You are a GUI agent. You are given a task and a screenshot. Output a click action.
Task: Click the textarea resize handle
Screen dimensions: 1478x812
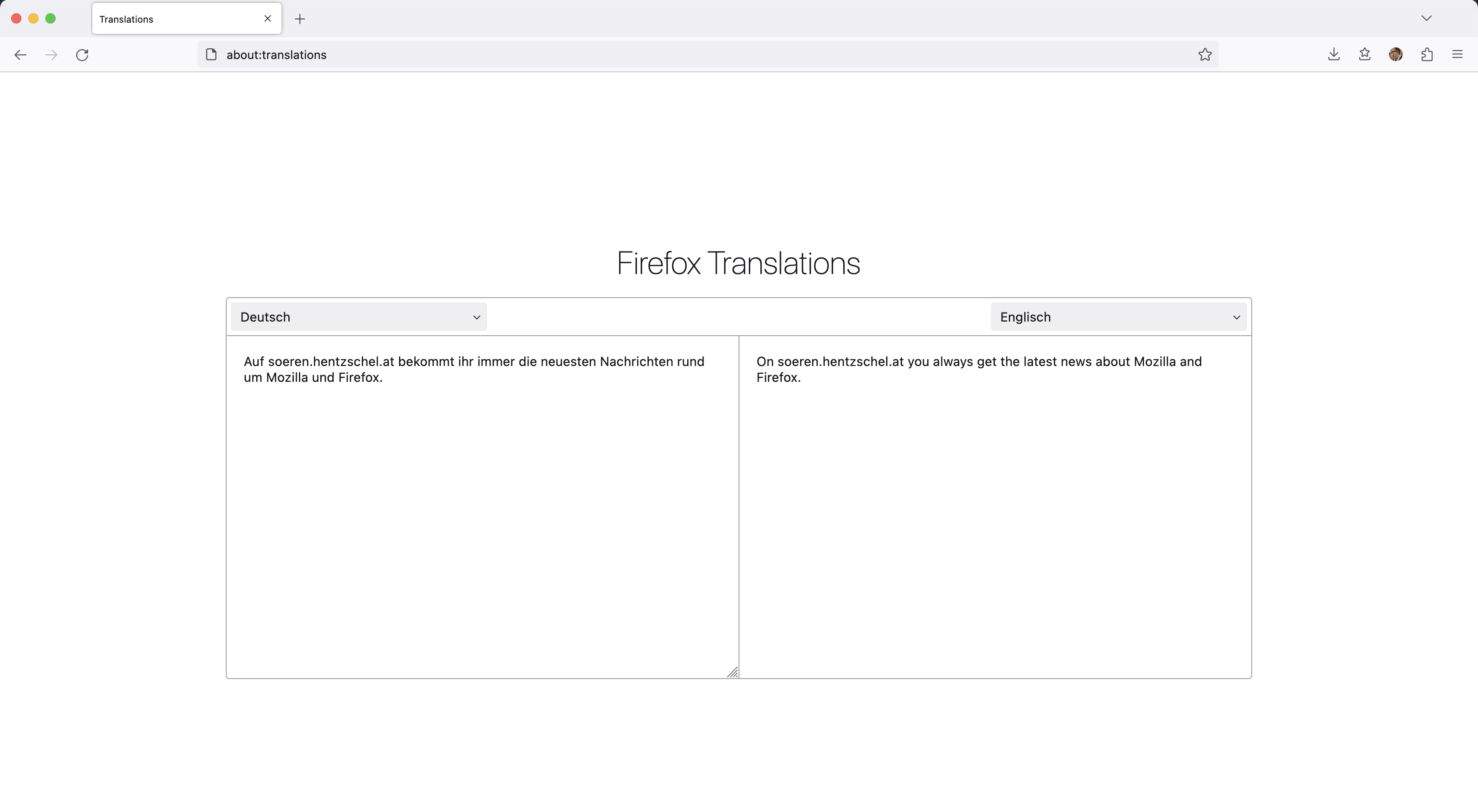click(733, 673)
